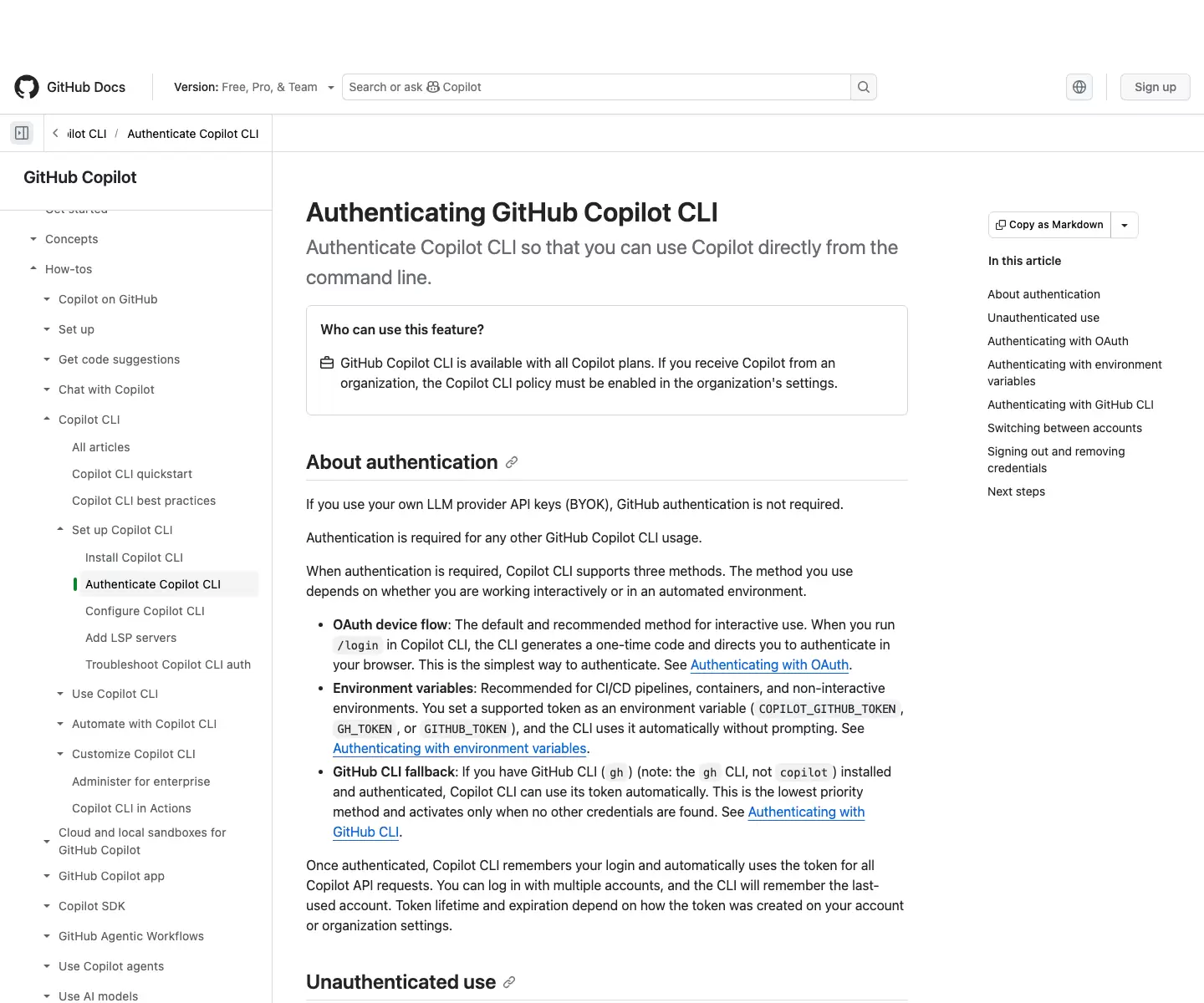Jump to Authenticating with OAuth in outline
1204x1003 pixels.
(1058, 341)
